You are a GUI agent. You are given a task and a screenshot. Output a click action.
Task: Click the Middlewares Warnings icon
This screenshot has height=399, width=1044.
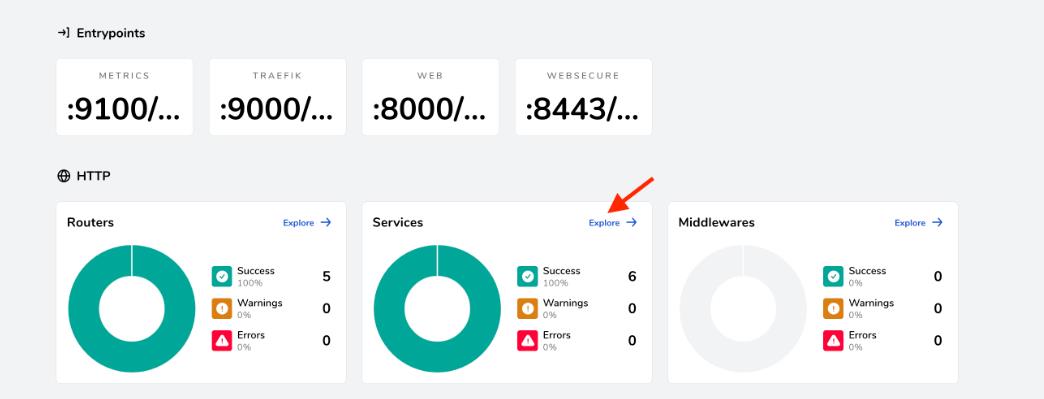833,308
